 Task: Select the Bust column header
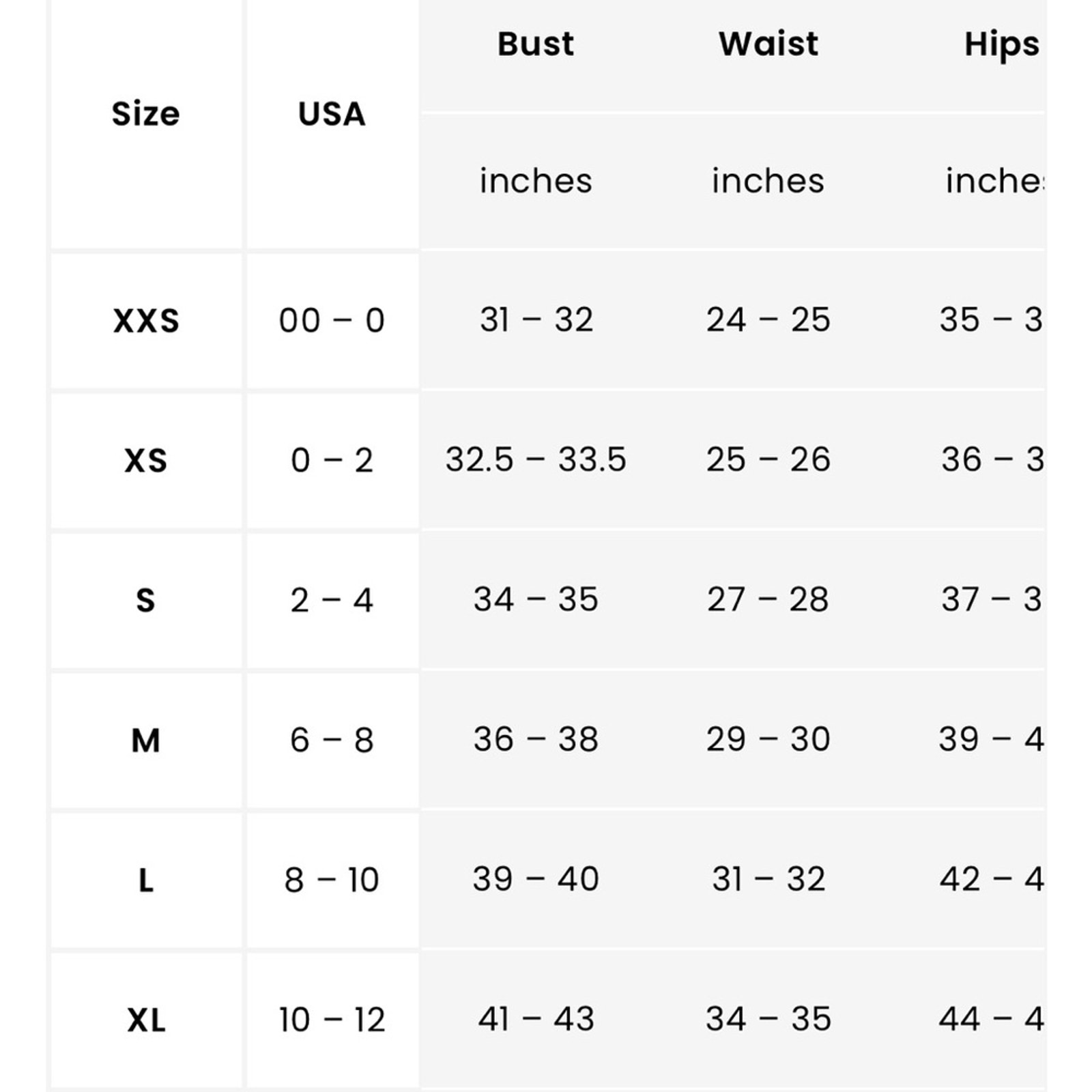coord(536,44)
